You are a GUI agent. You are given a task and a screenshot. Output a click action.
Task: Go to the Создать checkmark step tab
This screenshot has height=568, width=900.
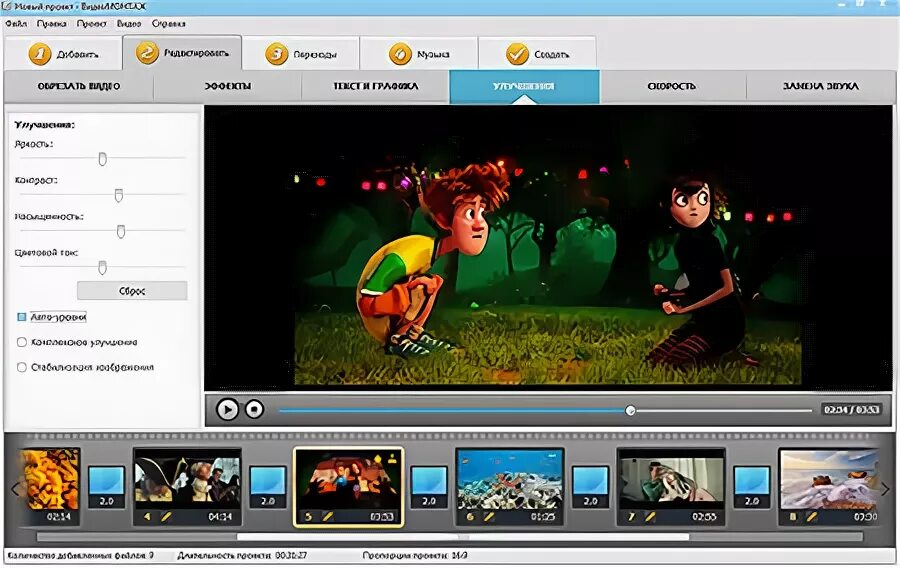click(537, 54)
